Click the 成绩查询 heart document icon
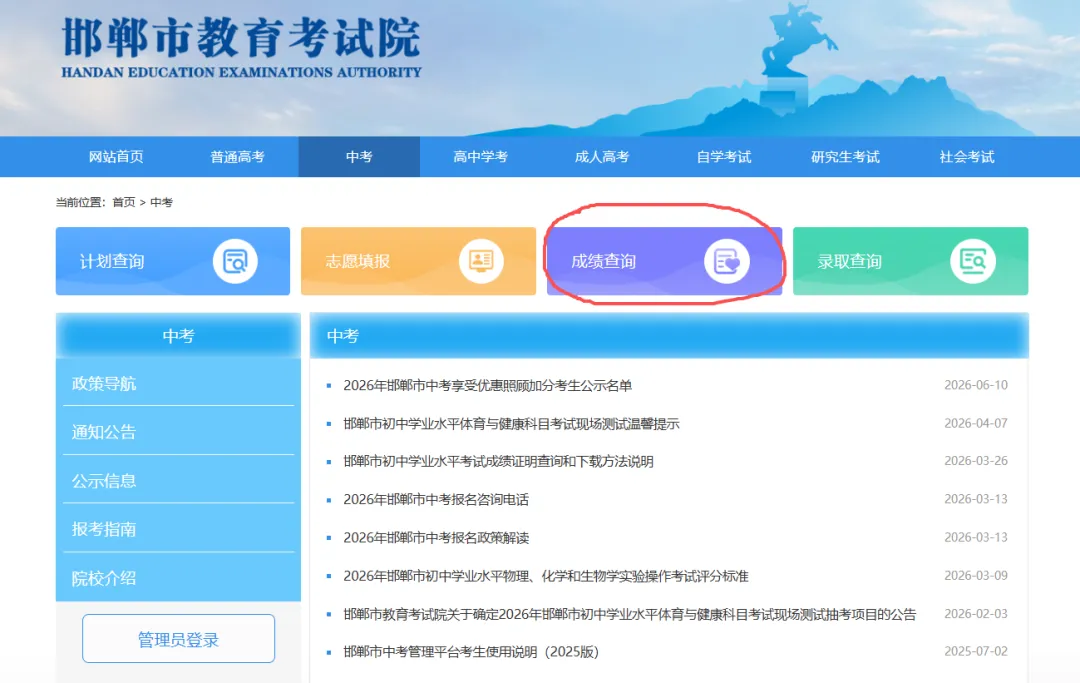This screenshot has height=683, width=1080. click(x=726, y=261)
